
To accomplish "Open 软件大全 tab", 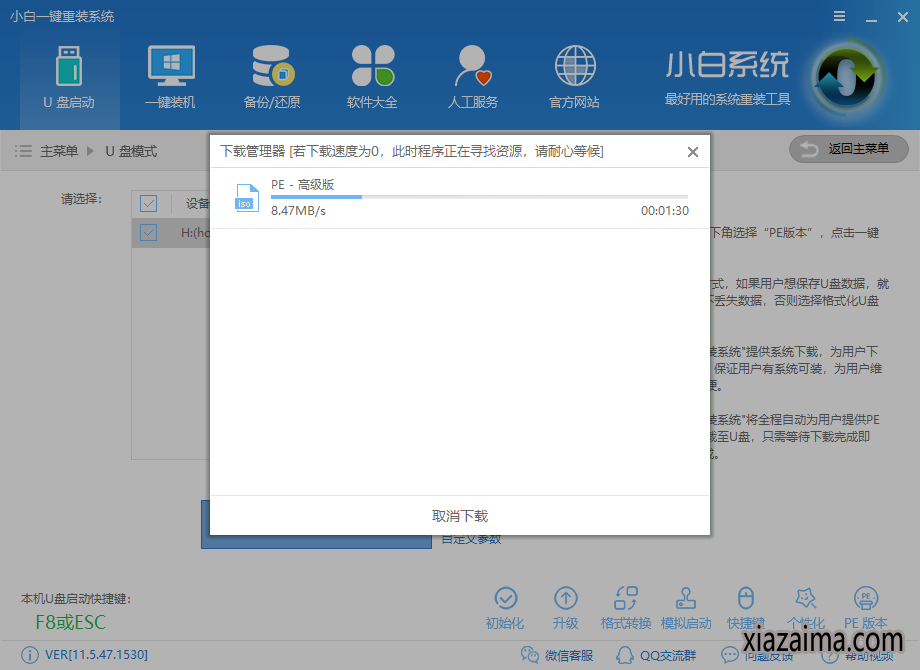I will point(372,77).
